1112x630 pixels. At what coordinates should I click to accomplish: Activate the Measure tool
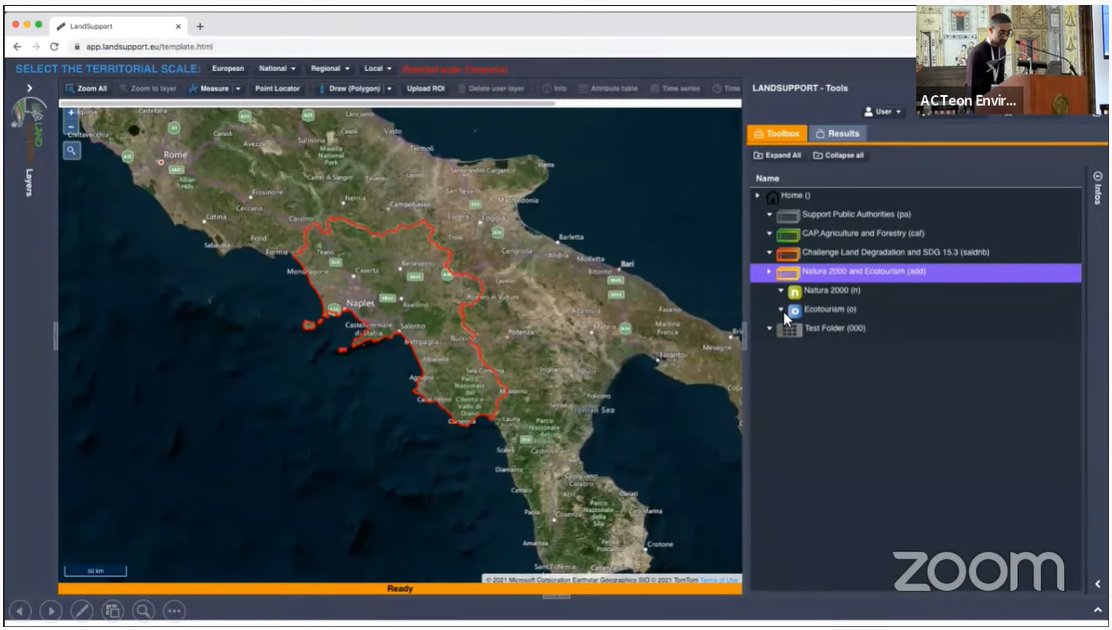point(208,89)
